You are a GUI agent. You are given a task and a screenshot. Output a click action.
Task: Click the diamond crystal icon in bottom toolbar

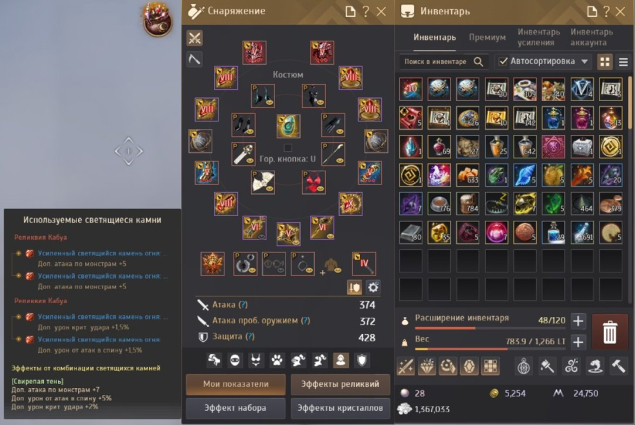pos(427,366)
